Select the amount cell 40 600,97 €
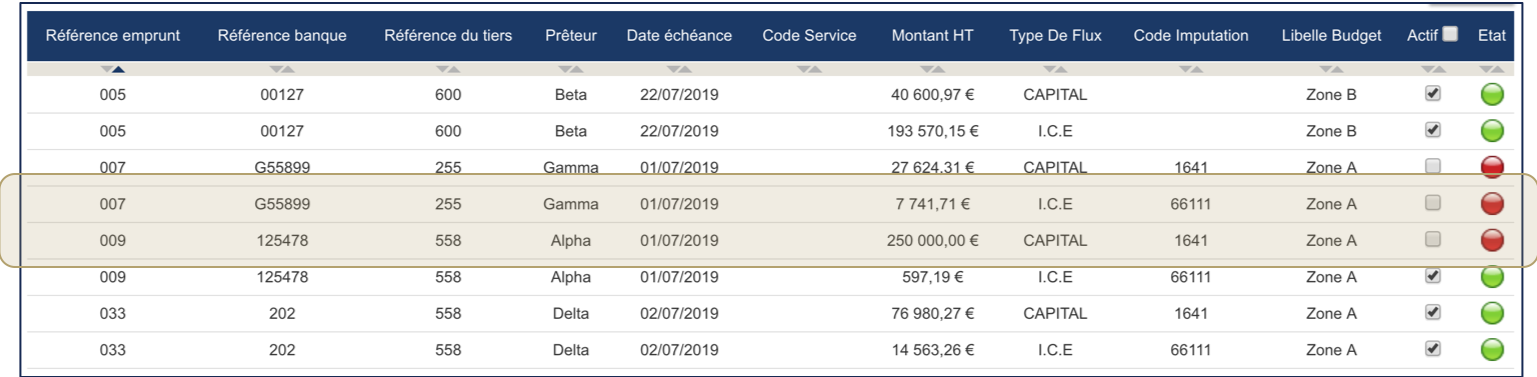The width and height of the screenshot is (1537, 377). 933,95
